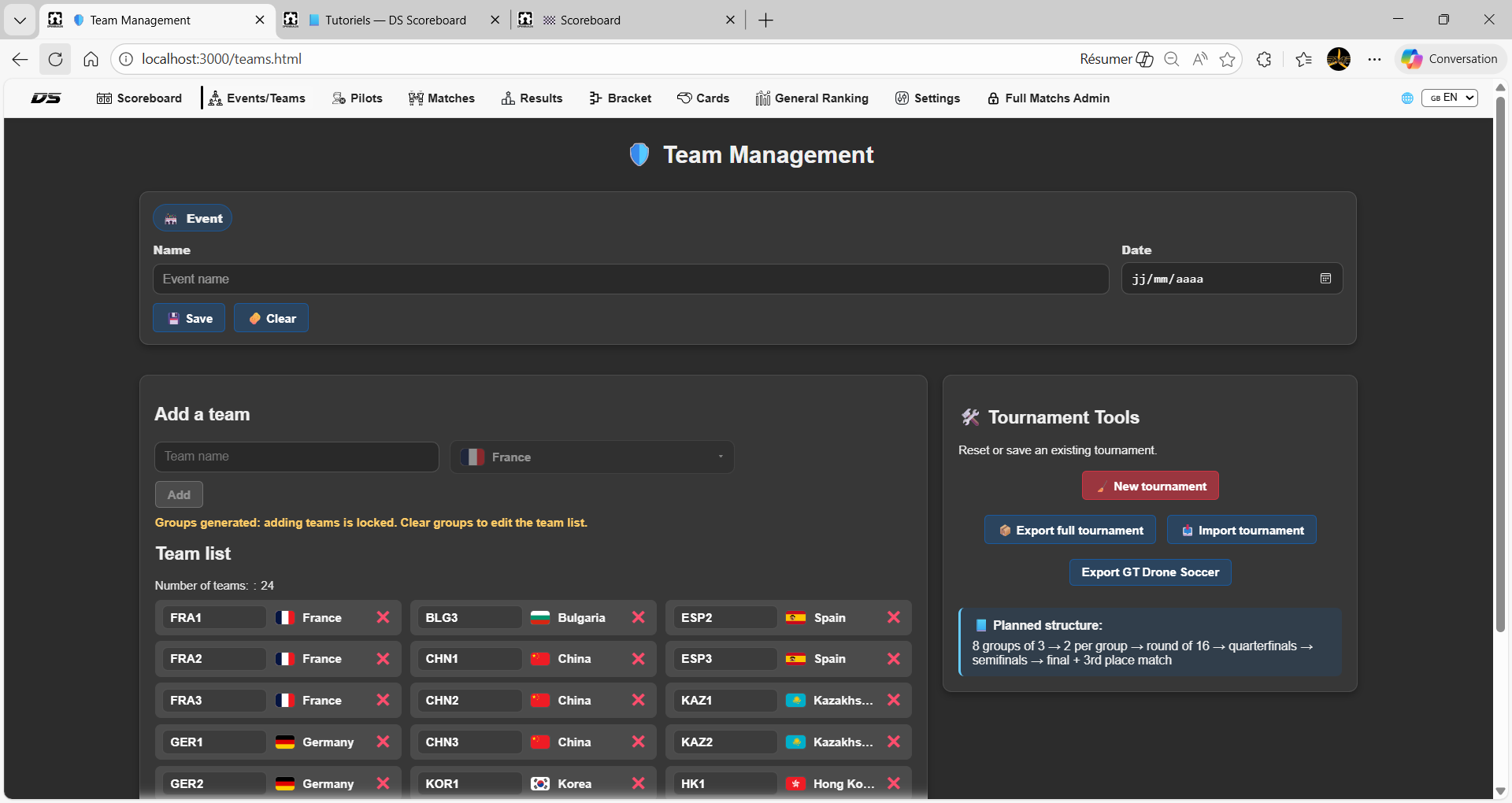Delete the KAZ1 Kazakhstan team entry
The height and width of the screenshot is (803, 1512).
[x=893, y=700]
